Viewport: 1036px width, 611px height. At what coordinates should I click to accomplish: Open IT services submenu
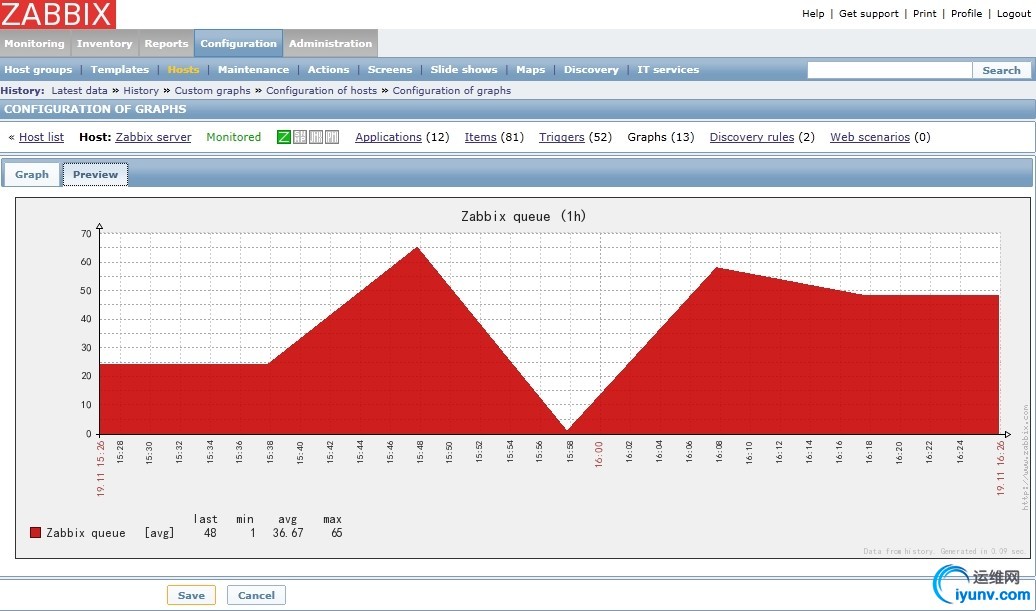tap(668, 69)
